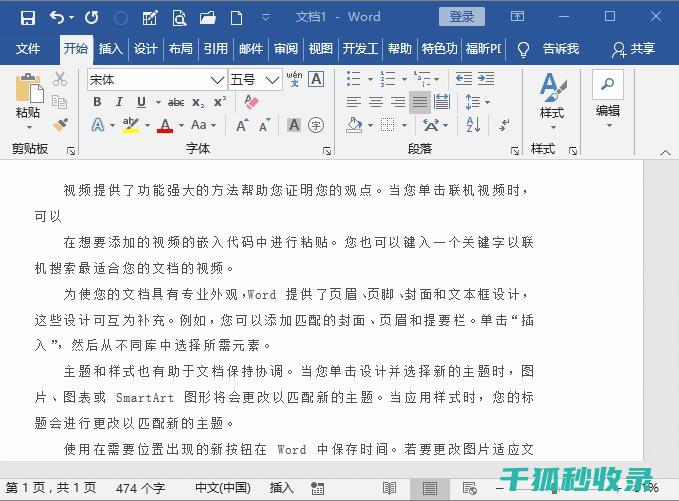679x501 pixels.
Task: Open the 样式 styles gallery button
Action: (553, 101)
